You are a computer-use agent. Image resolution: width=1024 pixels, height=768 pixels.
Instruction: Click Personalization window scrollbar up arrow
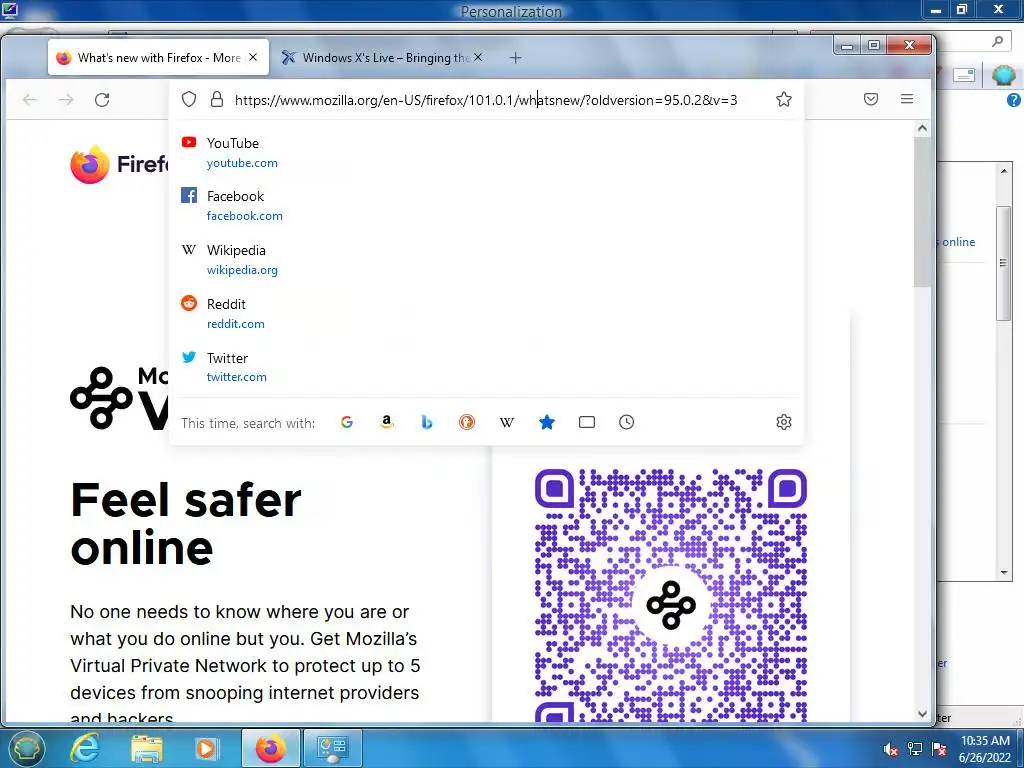tap(1004, 170)
